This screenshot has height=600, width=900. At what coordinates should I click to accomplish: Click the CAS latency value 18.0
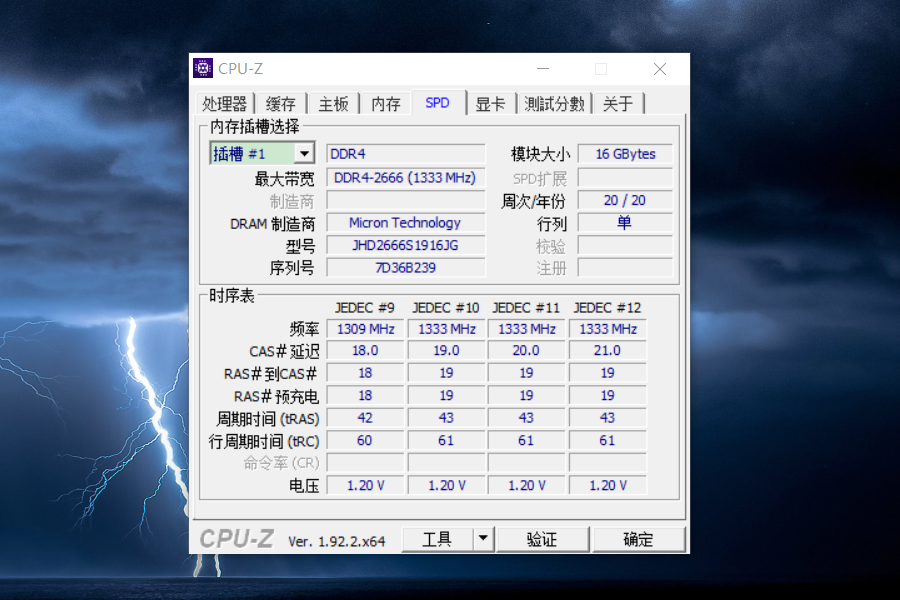365,350
